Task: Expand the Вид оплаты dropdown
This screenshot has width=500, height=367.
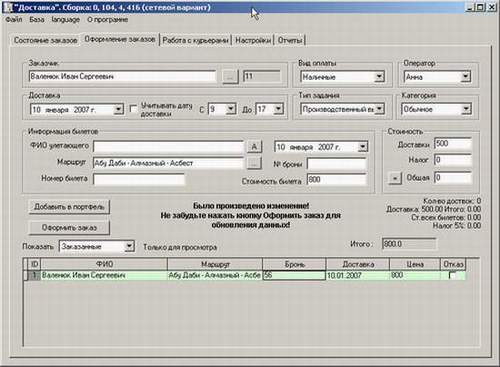Action: point(379,77)
